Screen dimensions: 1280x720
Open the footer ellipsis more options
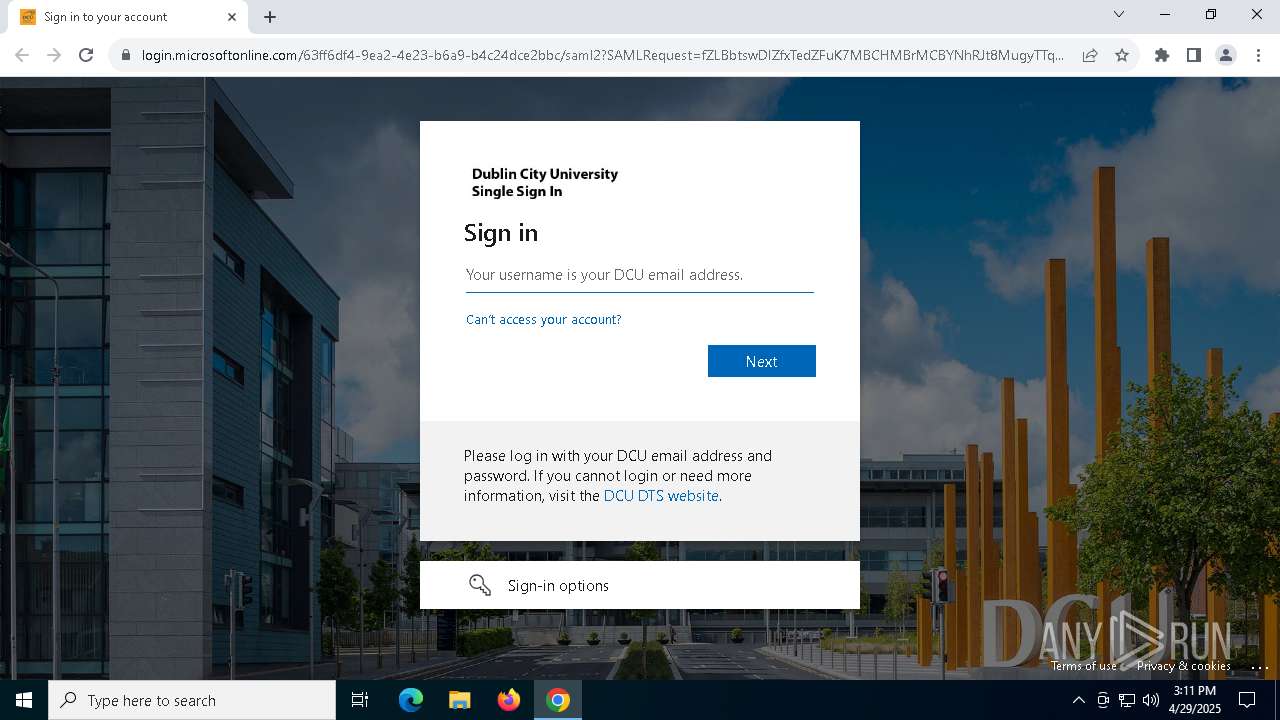click(x=1259, y=667)
